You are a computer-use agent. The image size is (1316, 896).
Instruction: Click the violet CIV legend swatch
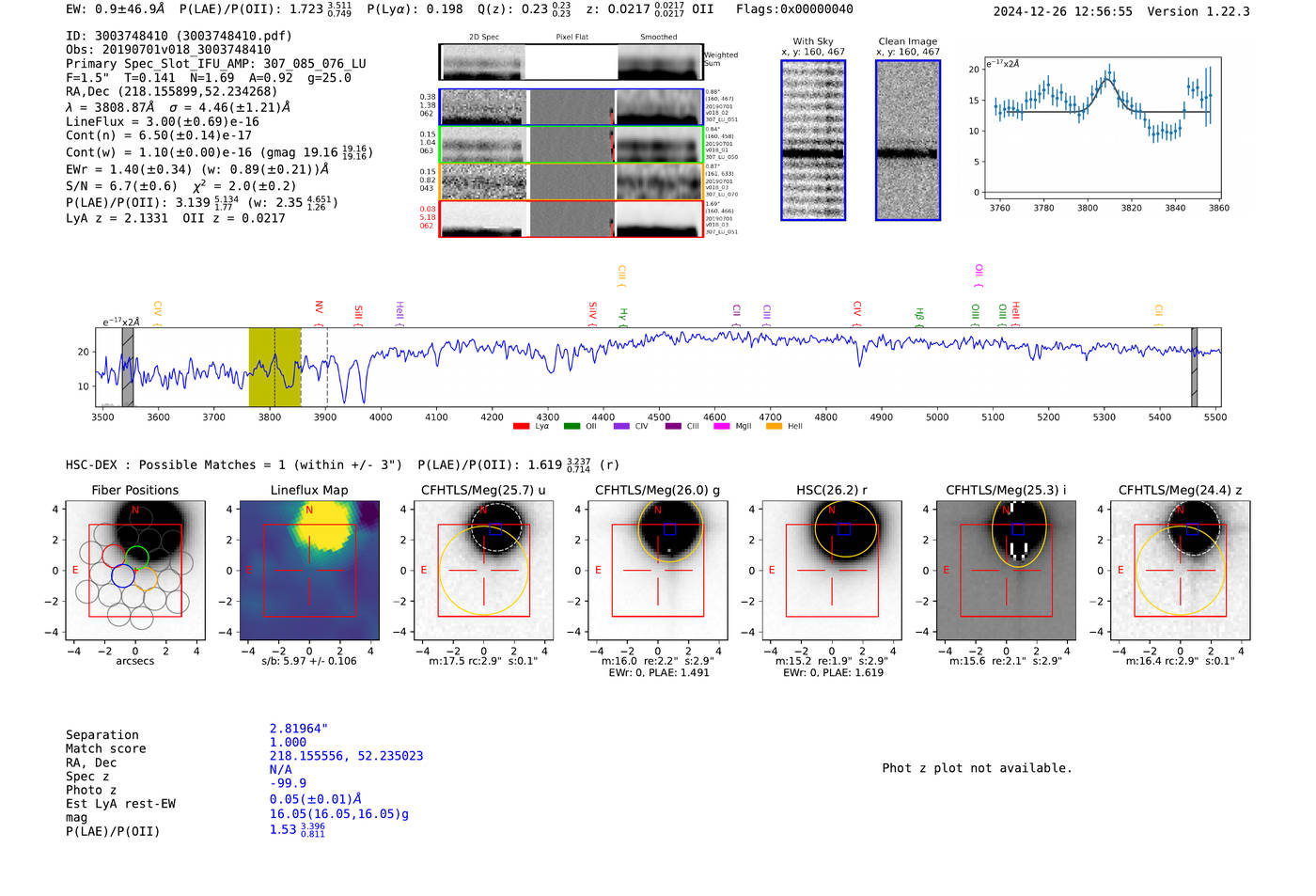point(621,427)
